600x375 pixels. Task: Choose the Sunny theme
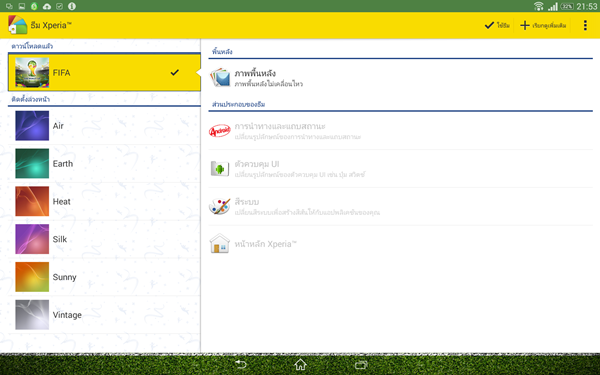[x=104, y=277]
